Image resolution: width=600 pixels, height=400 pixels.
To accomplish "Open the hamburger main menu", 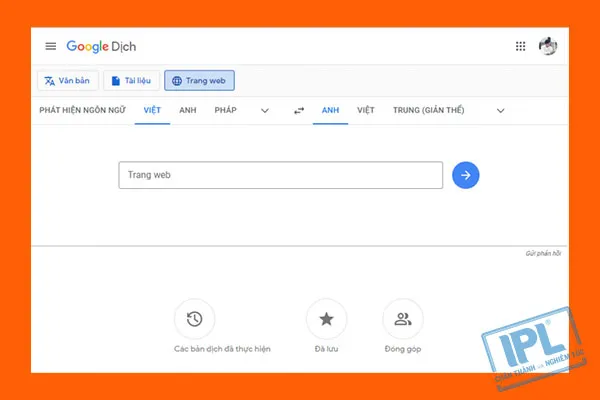I will 51,46.
